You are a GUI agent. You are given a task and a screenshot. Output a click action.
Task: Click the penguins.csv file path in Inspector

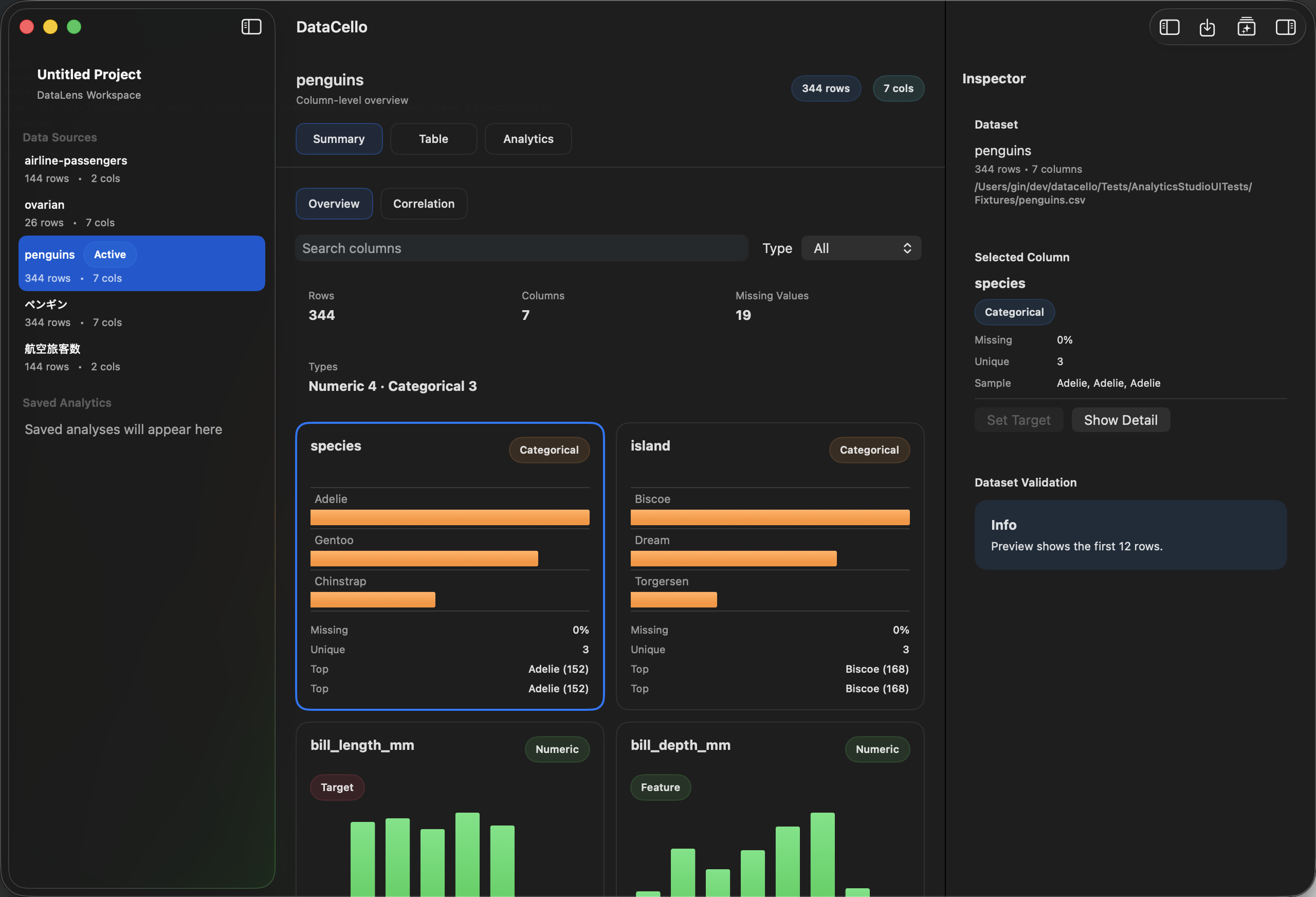tap(1113, 193)
